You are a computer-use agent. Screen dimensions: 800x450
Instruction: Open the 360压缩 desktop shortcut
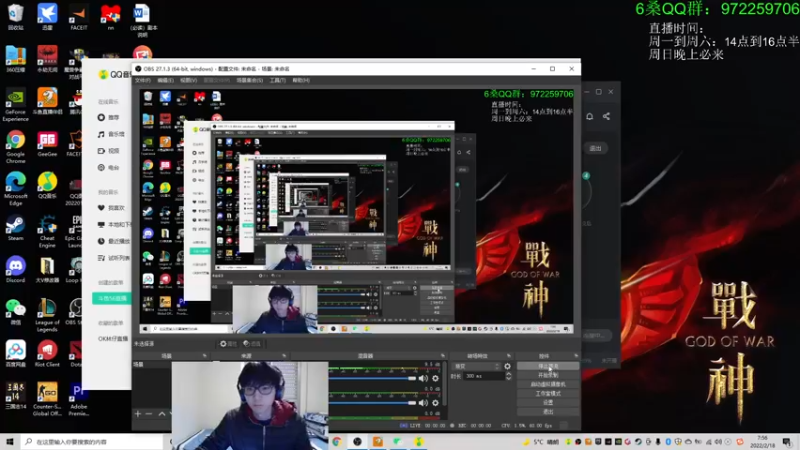(15, 59)
